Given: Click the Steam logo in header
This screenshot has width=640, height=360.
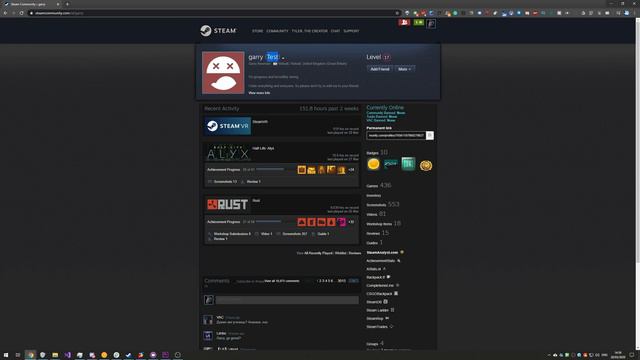Looking at the screenshot, I should coord(218,31).
